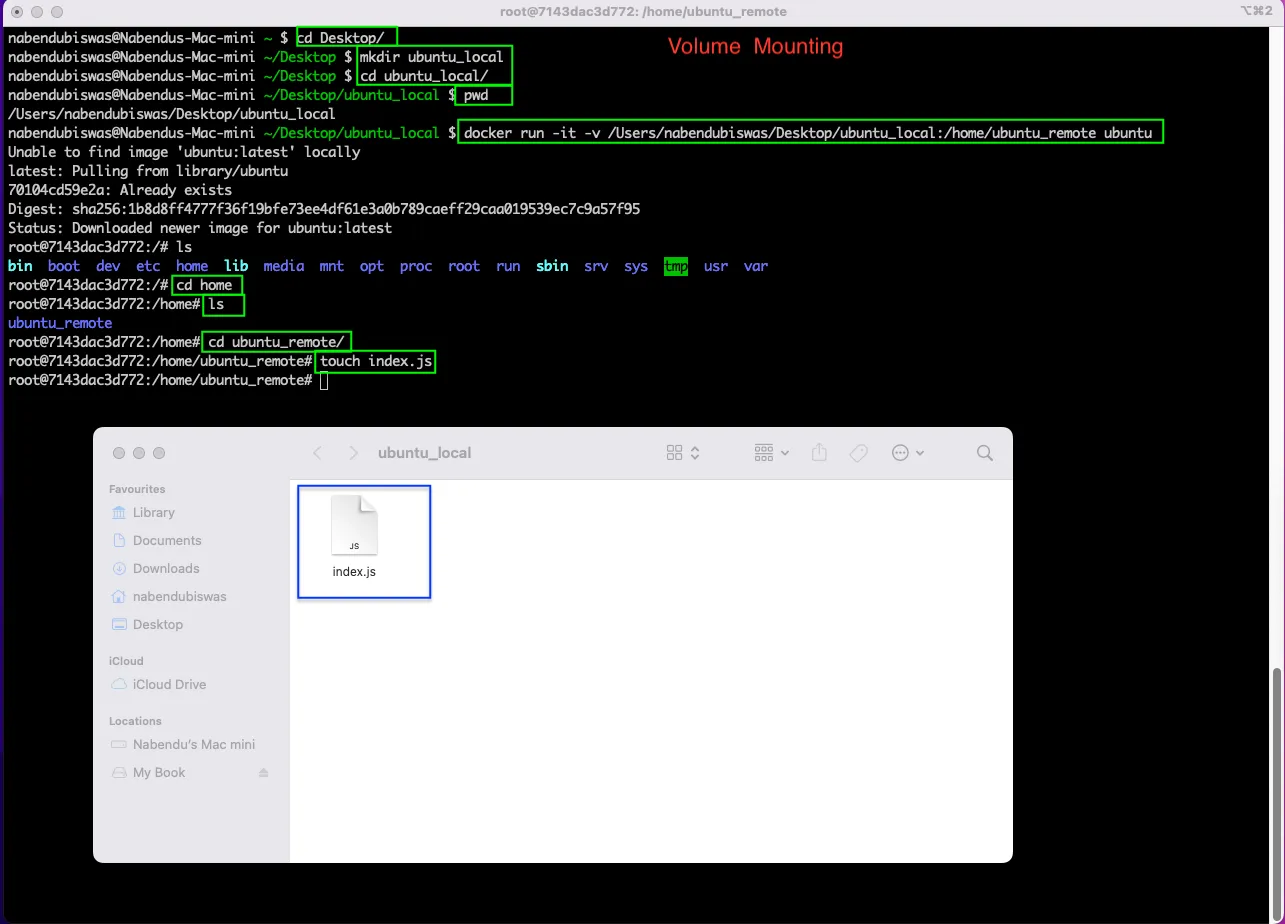Click the Locations sidebar heading

135,721
